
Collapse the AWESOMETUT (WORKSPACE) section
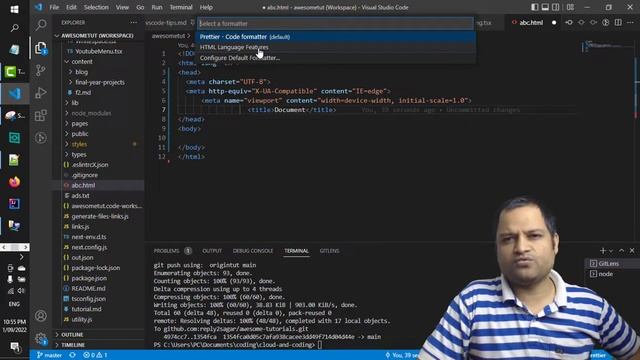coord(98,36)
